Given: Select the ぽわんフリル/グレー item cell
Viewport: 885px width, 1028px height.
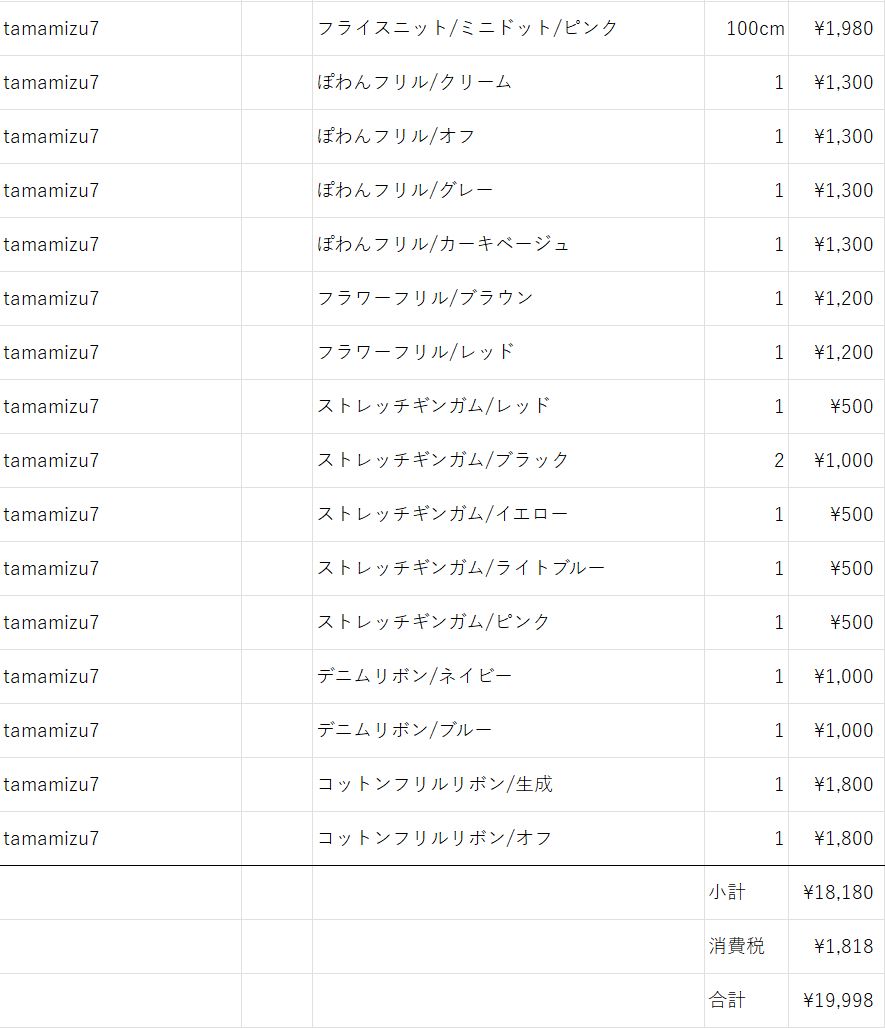Looking at the screenshot, I should click(508, 191).
